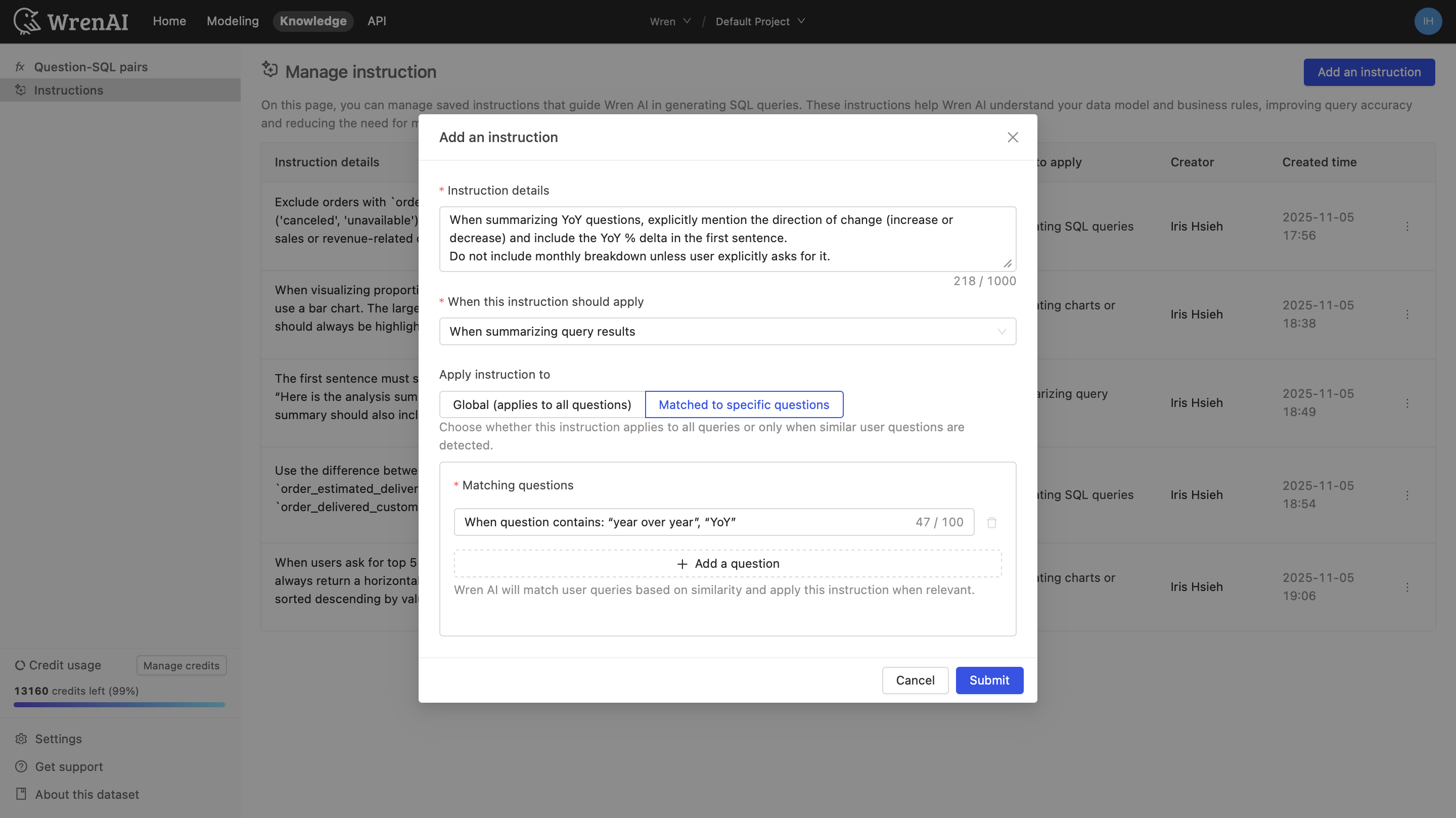Screen dimensions: 1456x818
Task: Select the Instructions sidebar item
Action: 69,90
